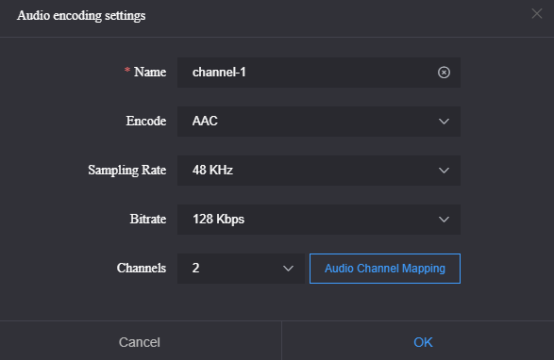Open the Channels dropdown showing 2
This screenshot has height=361, width=554.
click(241, 268)
